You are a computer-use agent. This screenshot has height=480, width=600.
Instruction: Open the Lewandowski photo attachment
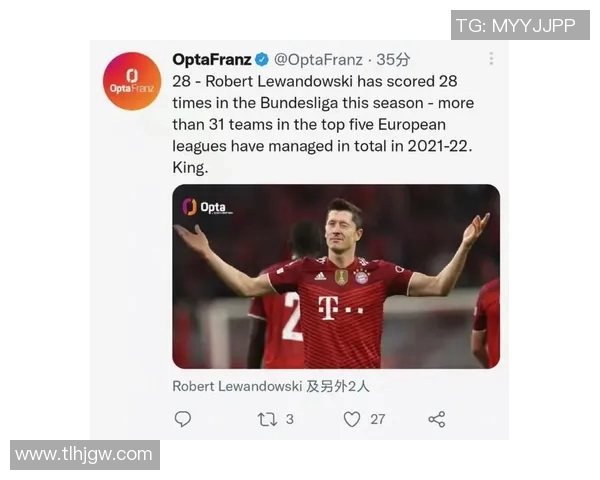coord(336,276)
